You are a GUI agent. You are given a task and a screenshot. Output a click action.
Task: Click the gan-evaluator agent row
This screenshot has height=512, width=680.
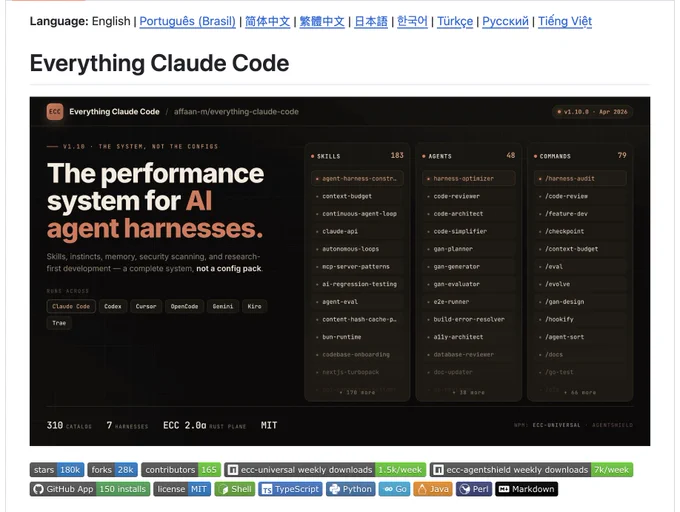point(469,284)
